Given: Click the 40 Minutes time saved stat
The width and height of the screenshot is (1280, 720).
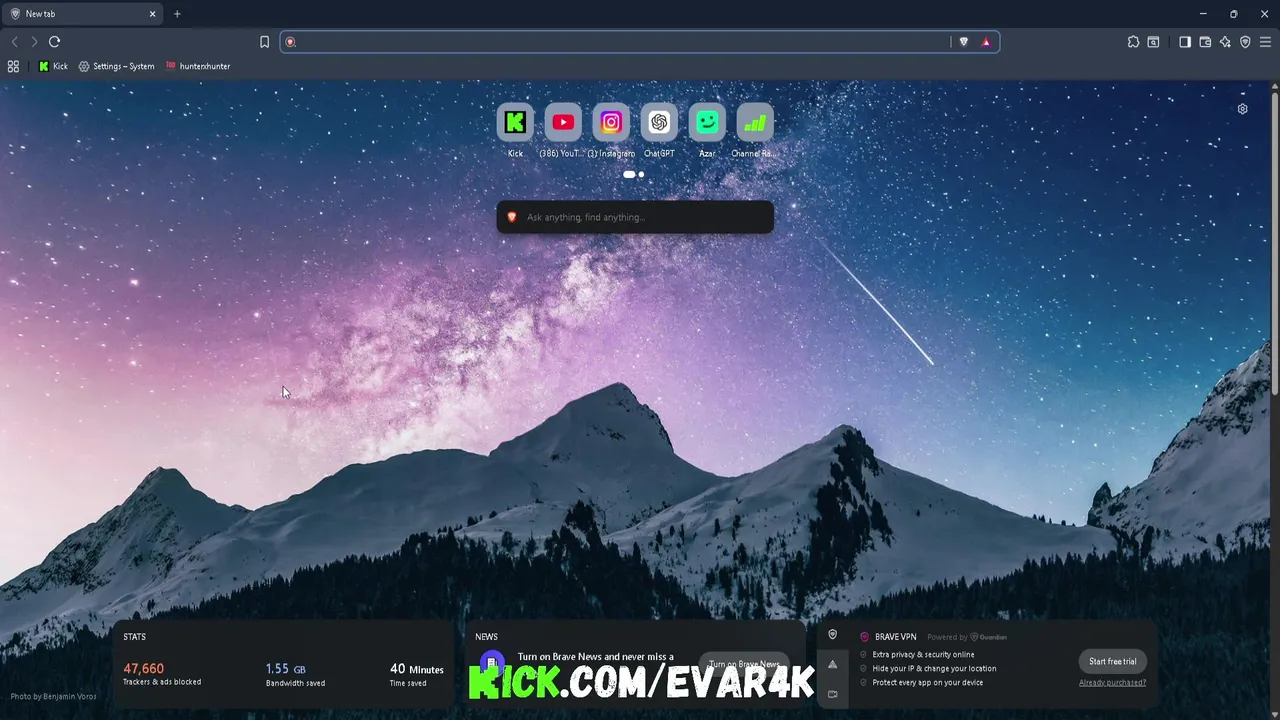Looking at the screenshot, I should point(416,674).
